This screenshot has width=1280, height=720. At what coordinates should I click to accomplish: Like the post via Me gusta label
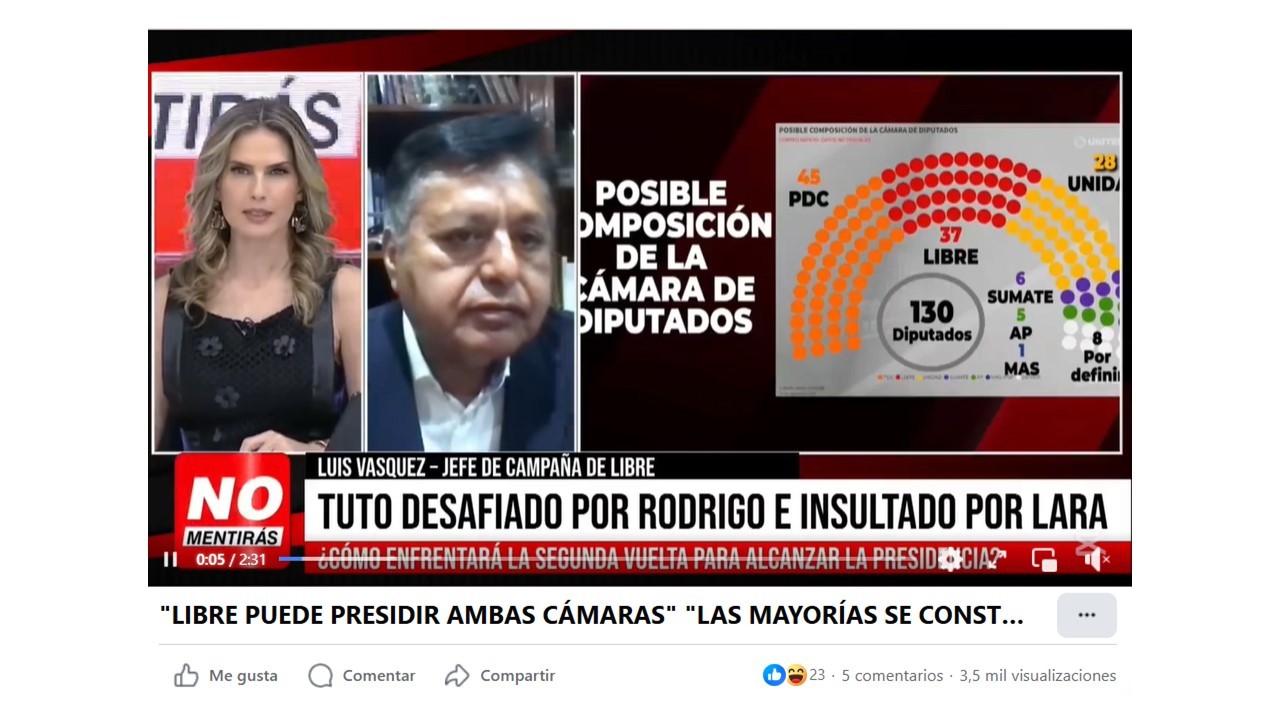point(243,676)
